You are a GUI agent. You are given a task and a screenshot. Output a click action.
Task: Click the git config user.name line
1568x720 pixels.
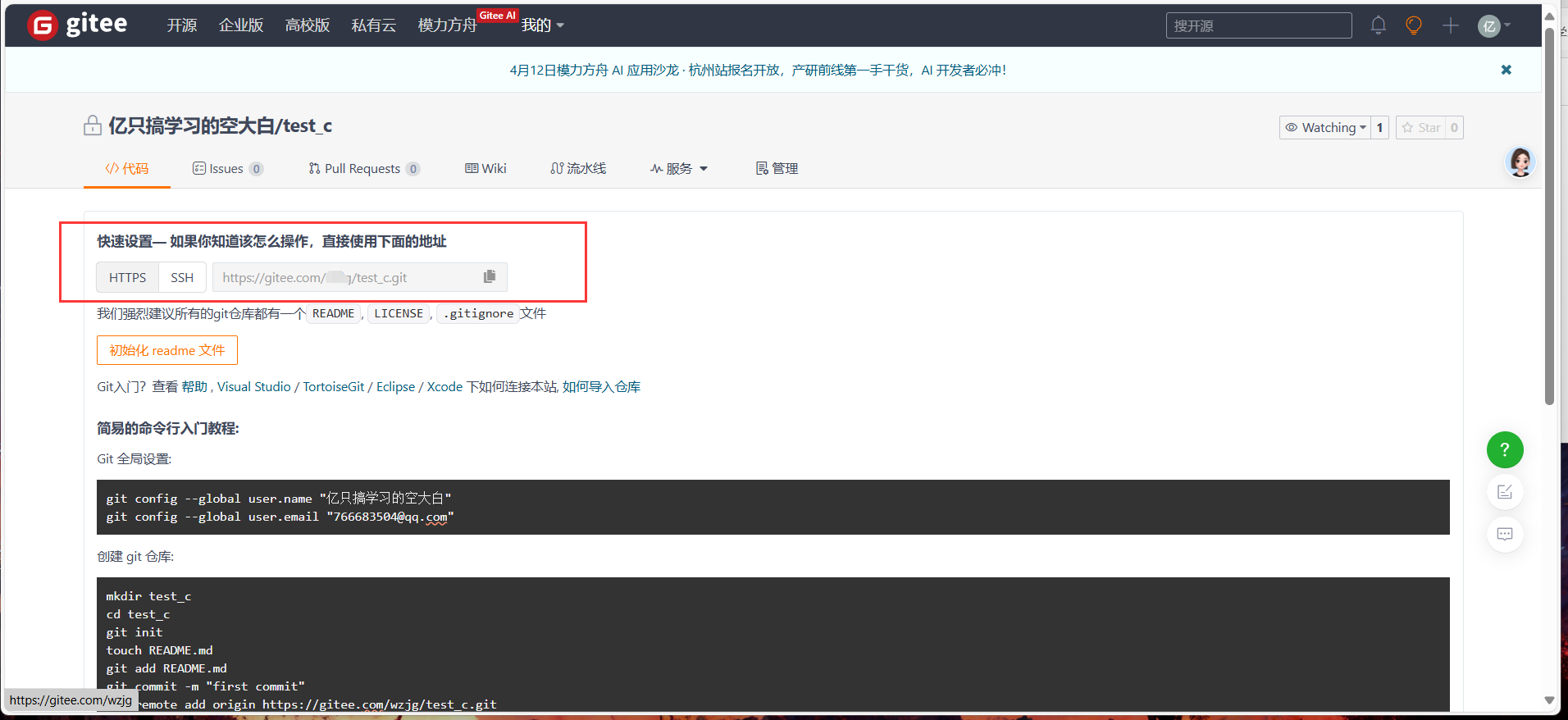point(279,498)
